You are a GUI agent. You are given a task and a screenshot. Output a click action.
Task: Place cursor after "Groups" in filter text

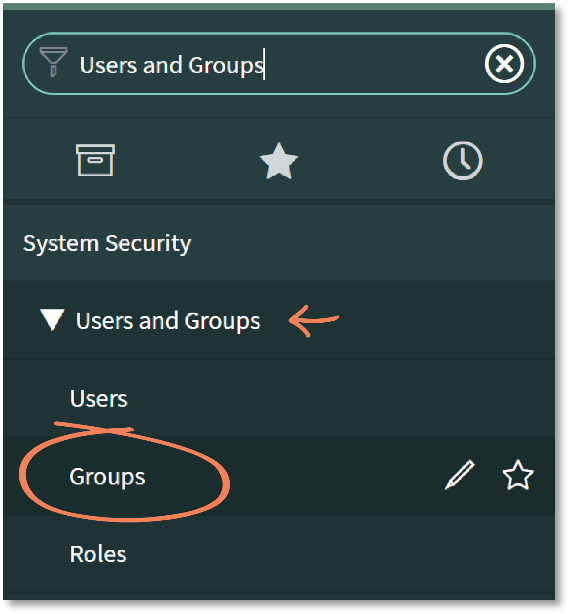(x=264, y=65)
